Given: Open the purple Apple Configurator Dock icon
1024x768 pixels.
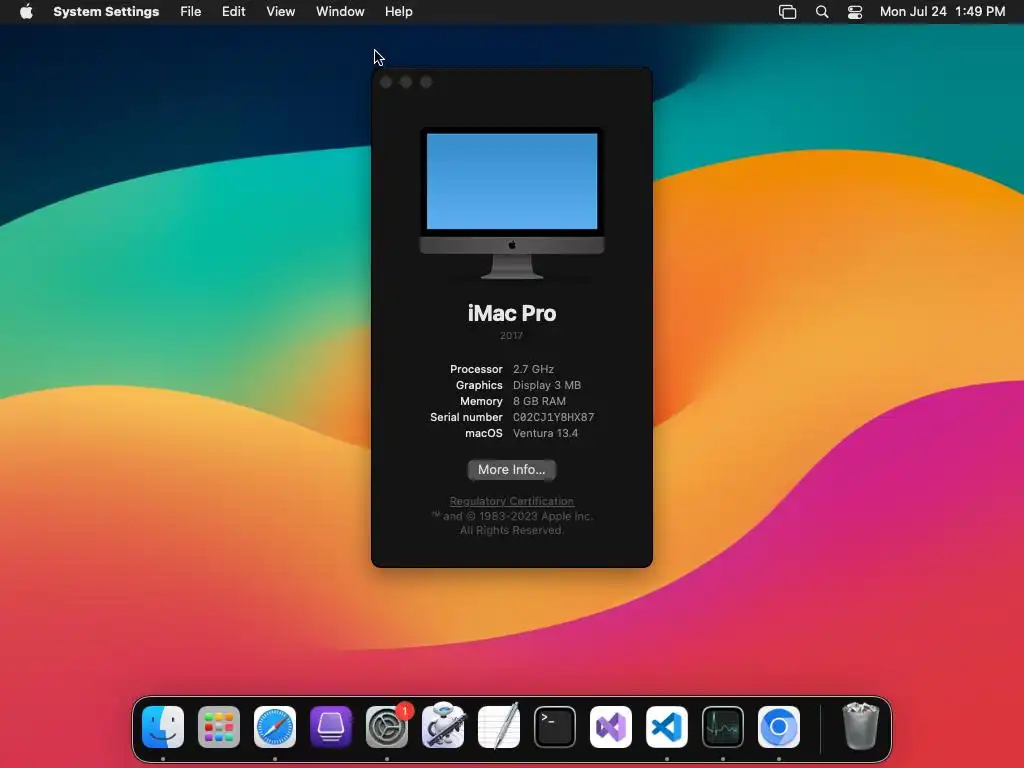Looking at the screenshot, I should pyautogui.click(x=331, y=727).
